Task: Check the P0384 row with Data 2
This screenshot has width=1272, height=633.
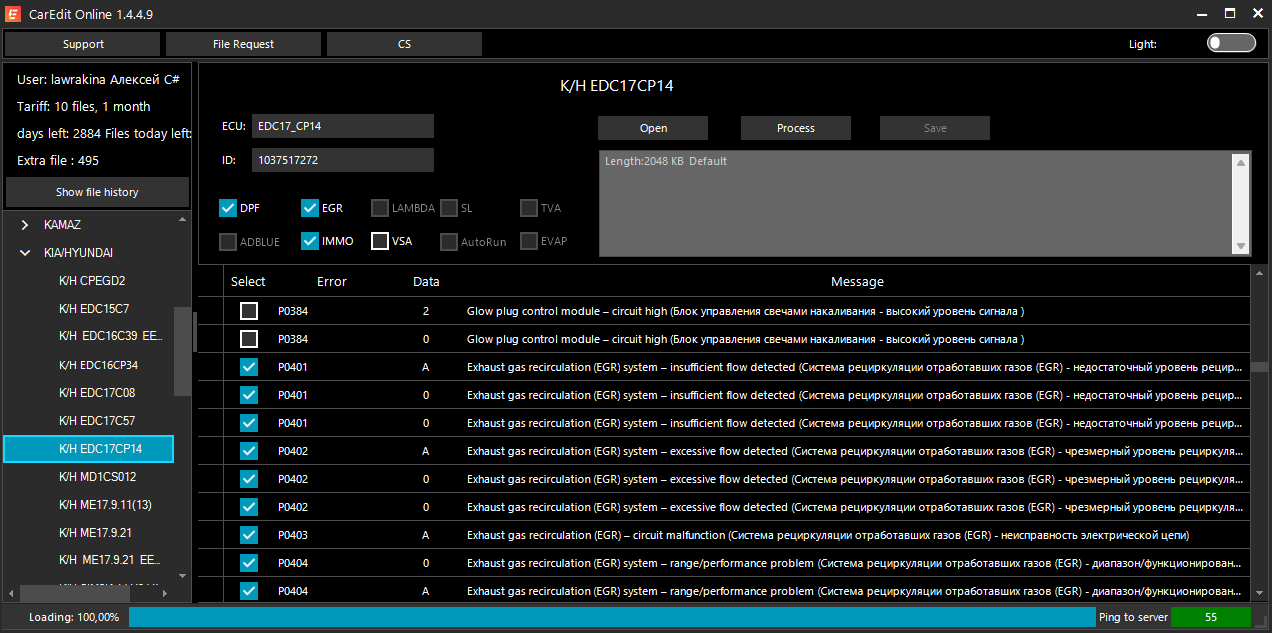Action: (249, 311)
